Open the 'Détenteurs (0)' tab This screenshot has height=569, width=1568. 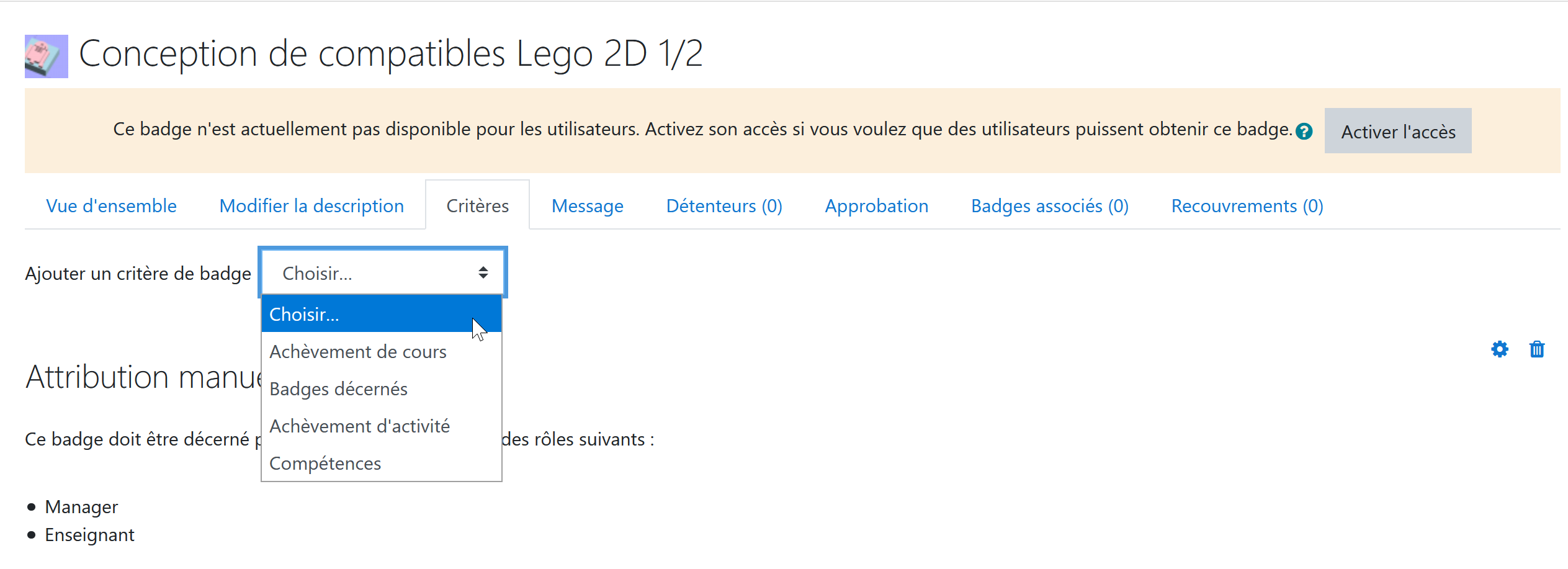[724, 206]
